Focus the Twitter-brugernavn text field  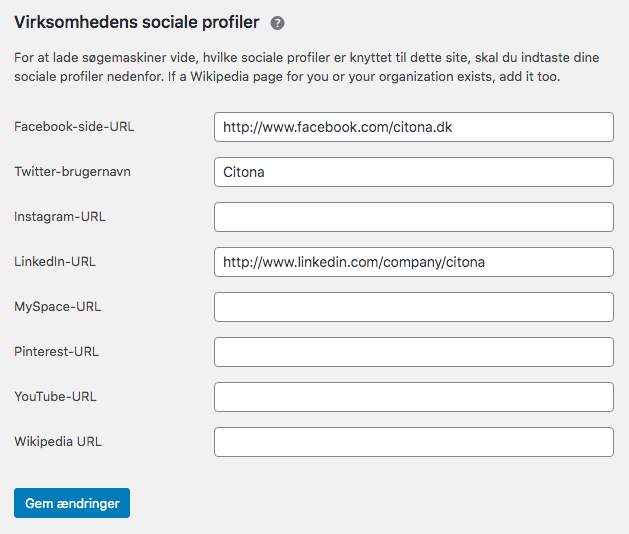pos(413,172)
